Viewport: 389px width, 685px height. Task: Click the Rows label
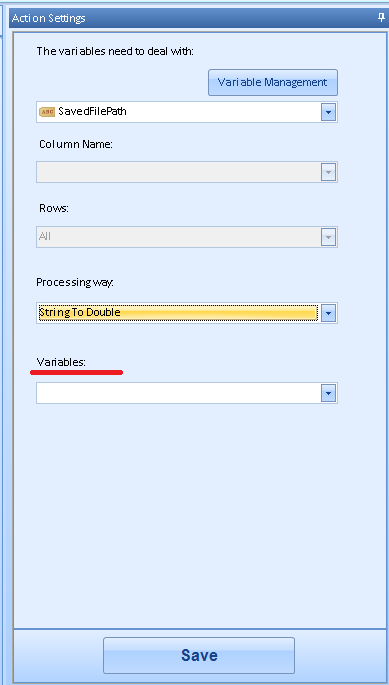coord(54,208)
